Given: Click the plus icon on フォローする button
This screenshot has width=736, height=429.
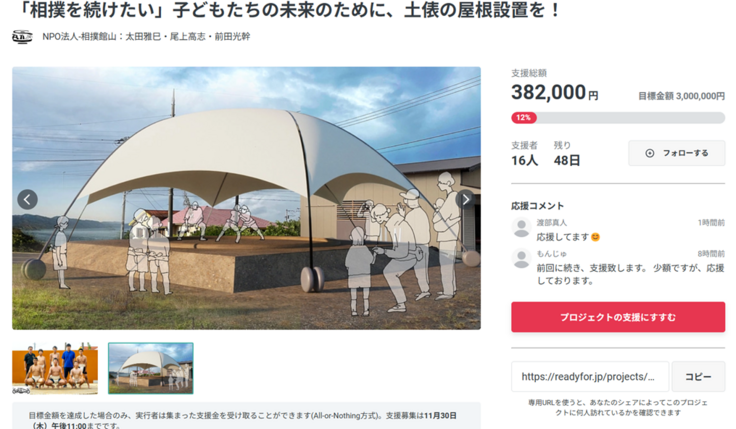Looking at the screenshot, I should pyautogui.click(x=650, y=153).
